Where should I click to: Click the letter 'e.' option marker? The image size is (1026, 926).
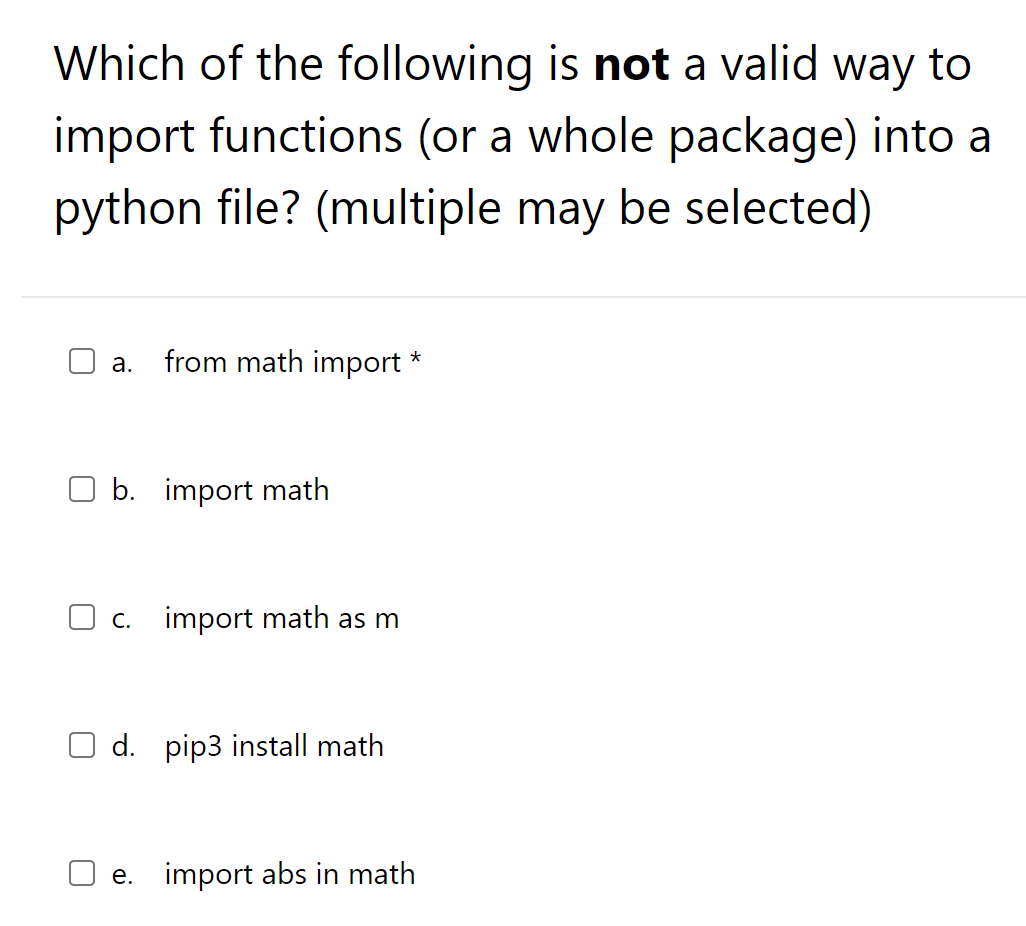click(x=122, y=875)
